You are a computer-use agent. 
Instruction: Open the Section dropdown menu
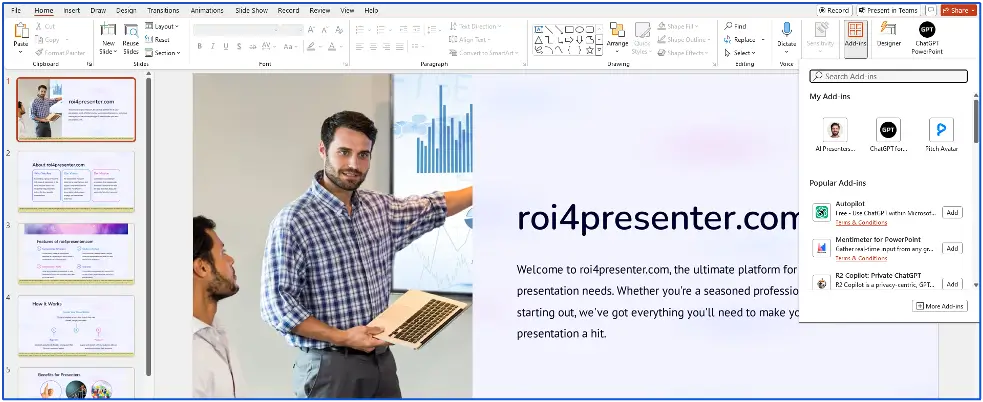click(x=164, y=52)
